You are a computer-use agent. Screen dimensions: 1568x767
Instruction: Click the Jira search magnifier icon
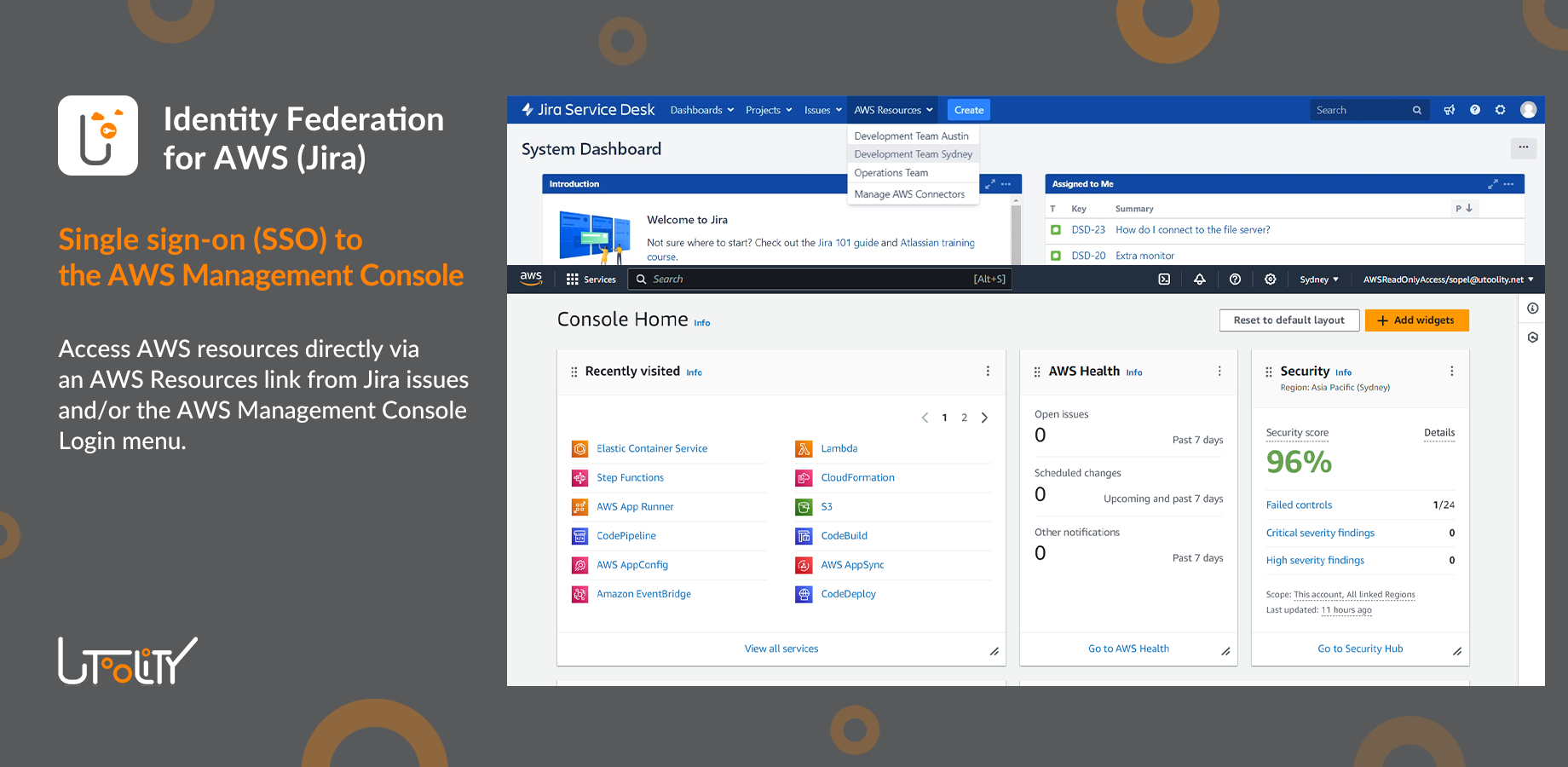pyautogui.click(x=1417, y=110)
